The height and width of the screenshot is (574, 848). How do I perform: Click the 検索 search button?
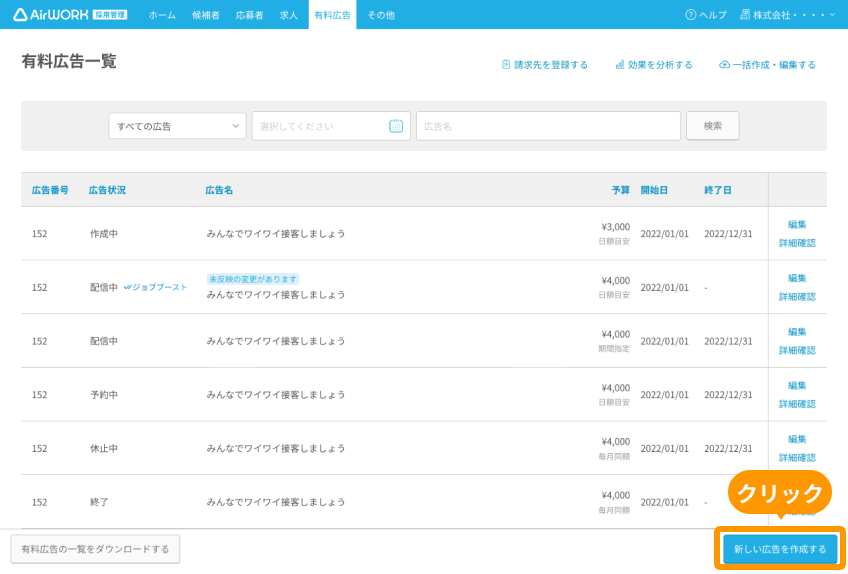pyautogui.click(x=713, y=126)
